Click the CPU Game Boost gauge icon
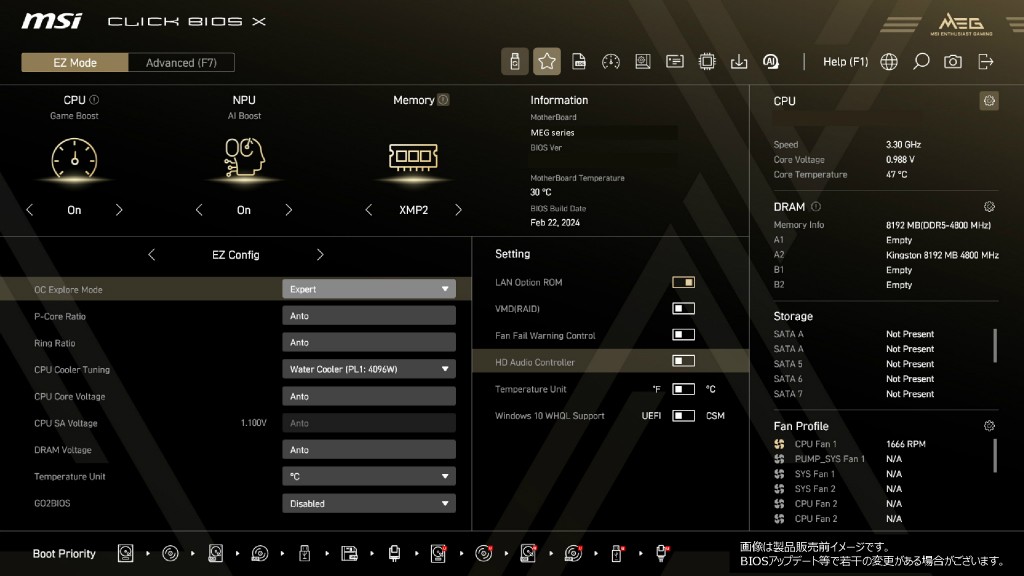This screenshot has width=1024, height=576. pyautogui.click(x=74, y=158)
